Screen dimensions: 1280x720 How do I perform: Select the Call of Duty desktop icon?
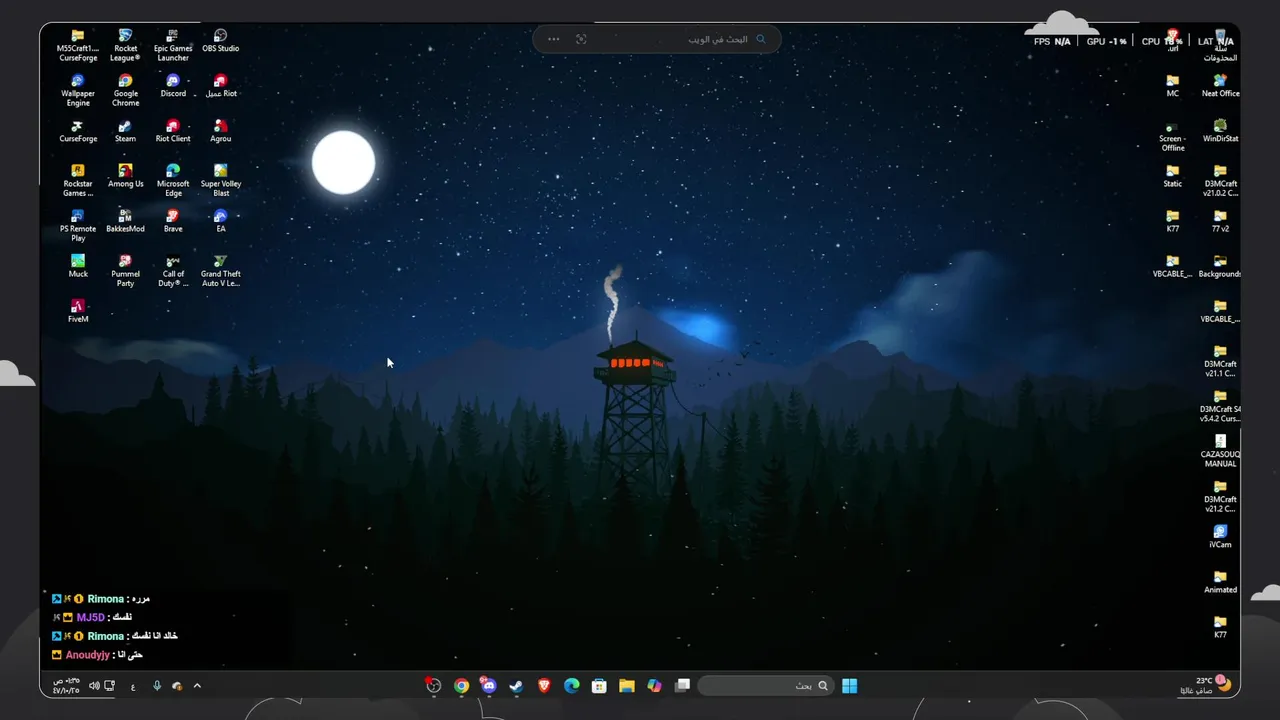[x=173, y=270]
